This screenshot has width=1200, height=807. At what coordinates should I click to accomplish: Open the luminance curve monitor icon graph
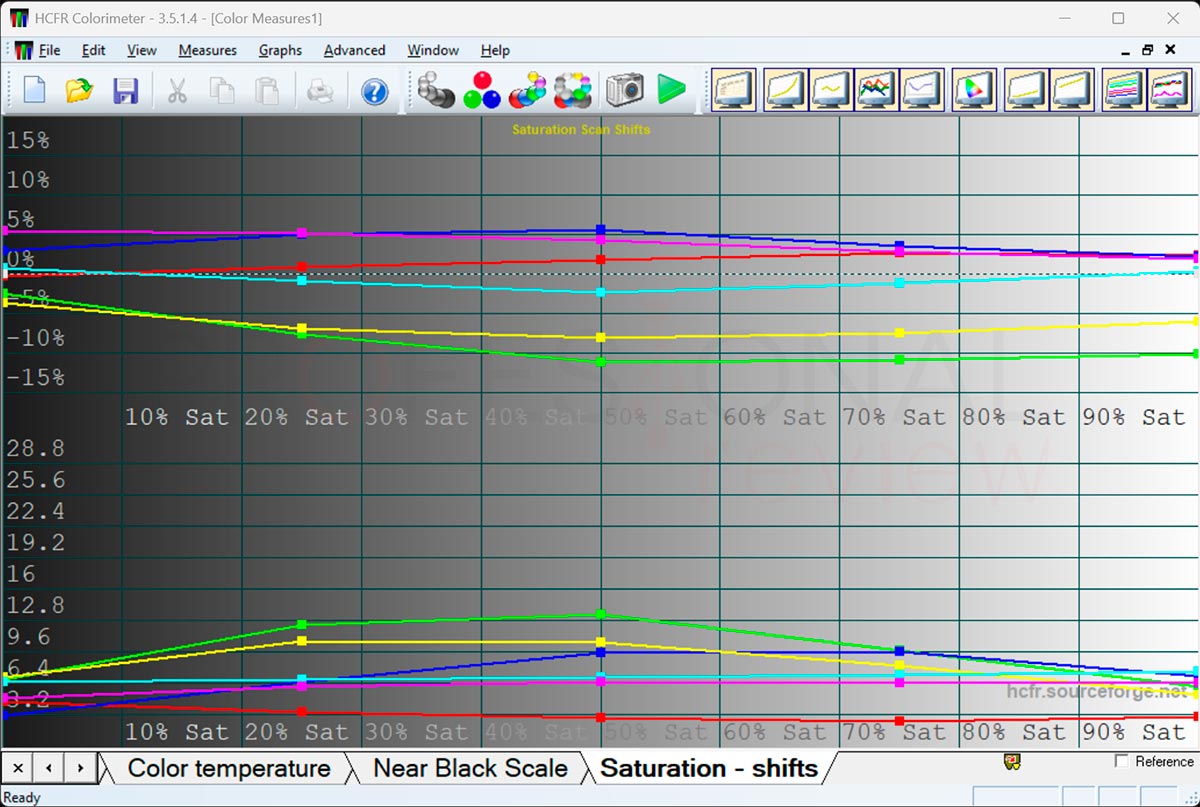click(784, 90)
